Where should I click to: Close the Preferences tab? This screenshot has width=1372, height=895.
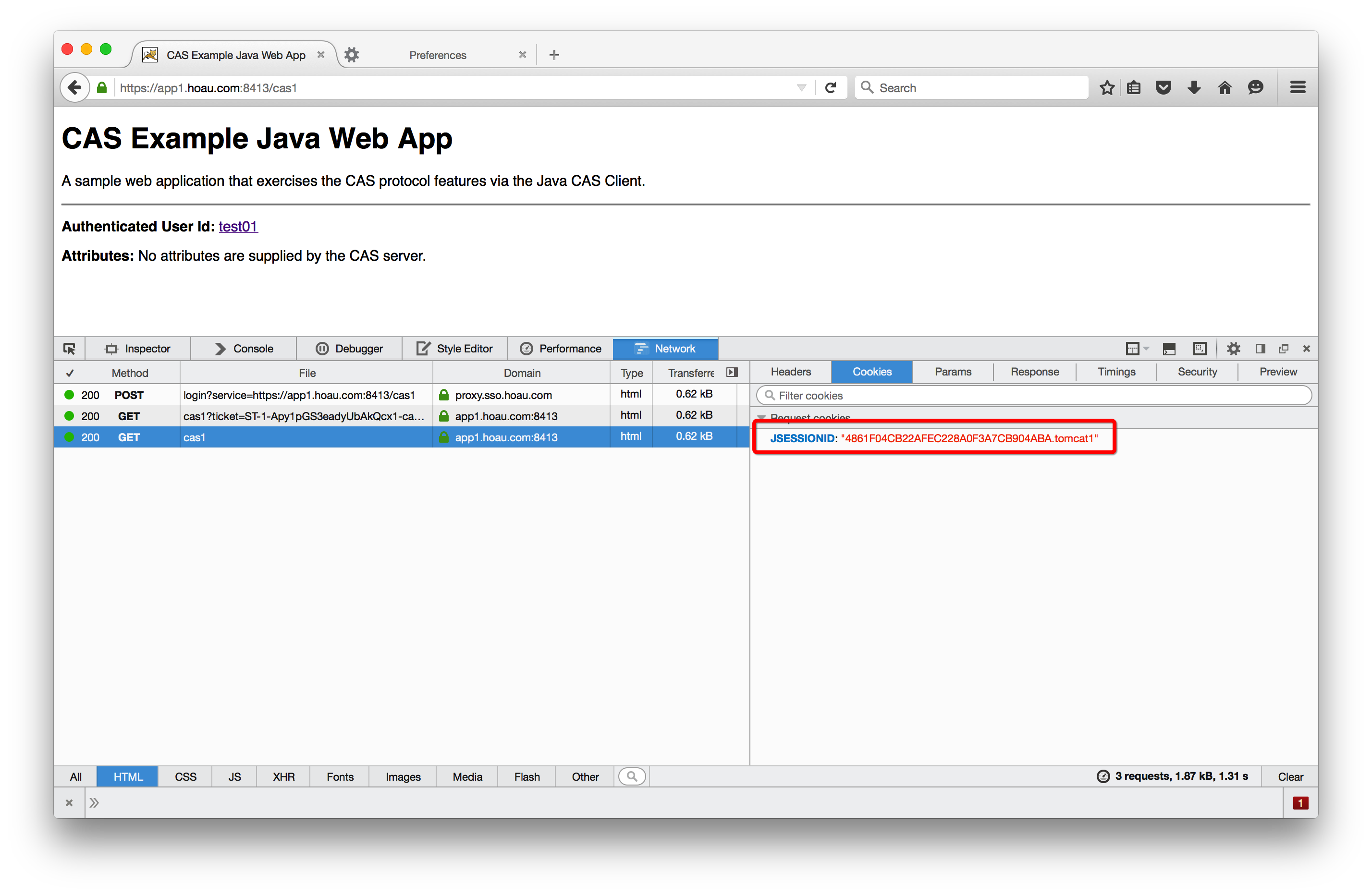point(522,55)
